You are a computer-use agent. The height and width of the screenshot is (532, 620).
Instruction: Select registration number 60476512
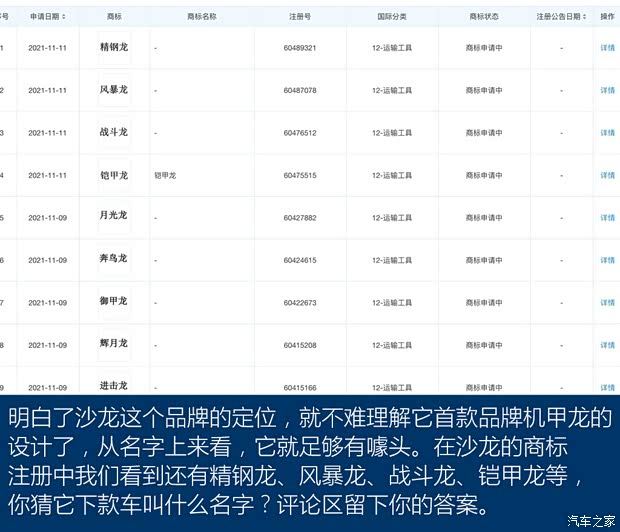[x=300, y=133]
